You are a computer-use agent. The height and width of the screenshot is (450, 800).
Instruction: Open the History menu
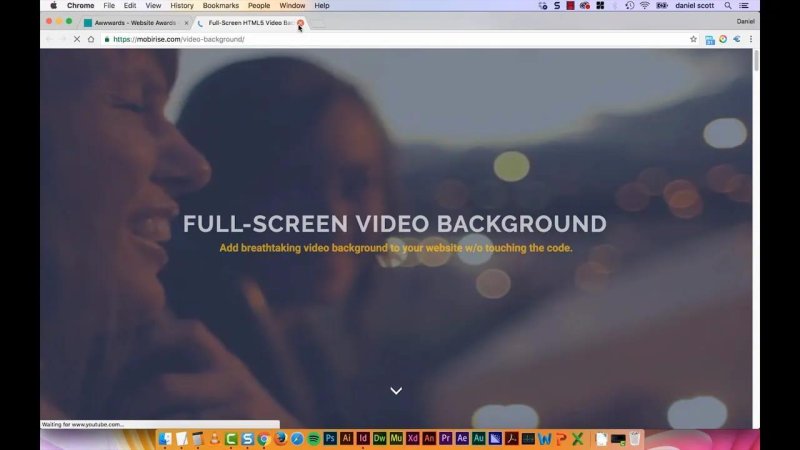coord(182,6)
